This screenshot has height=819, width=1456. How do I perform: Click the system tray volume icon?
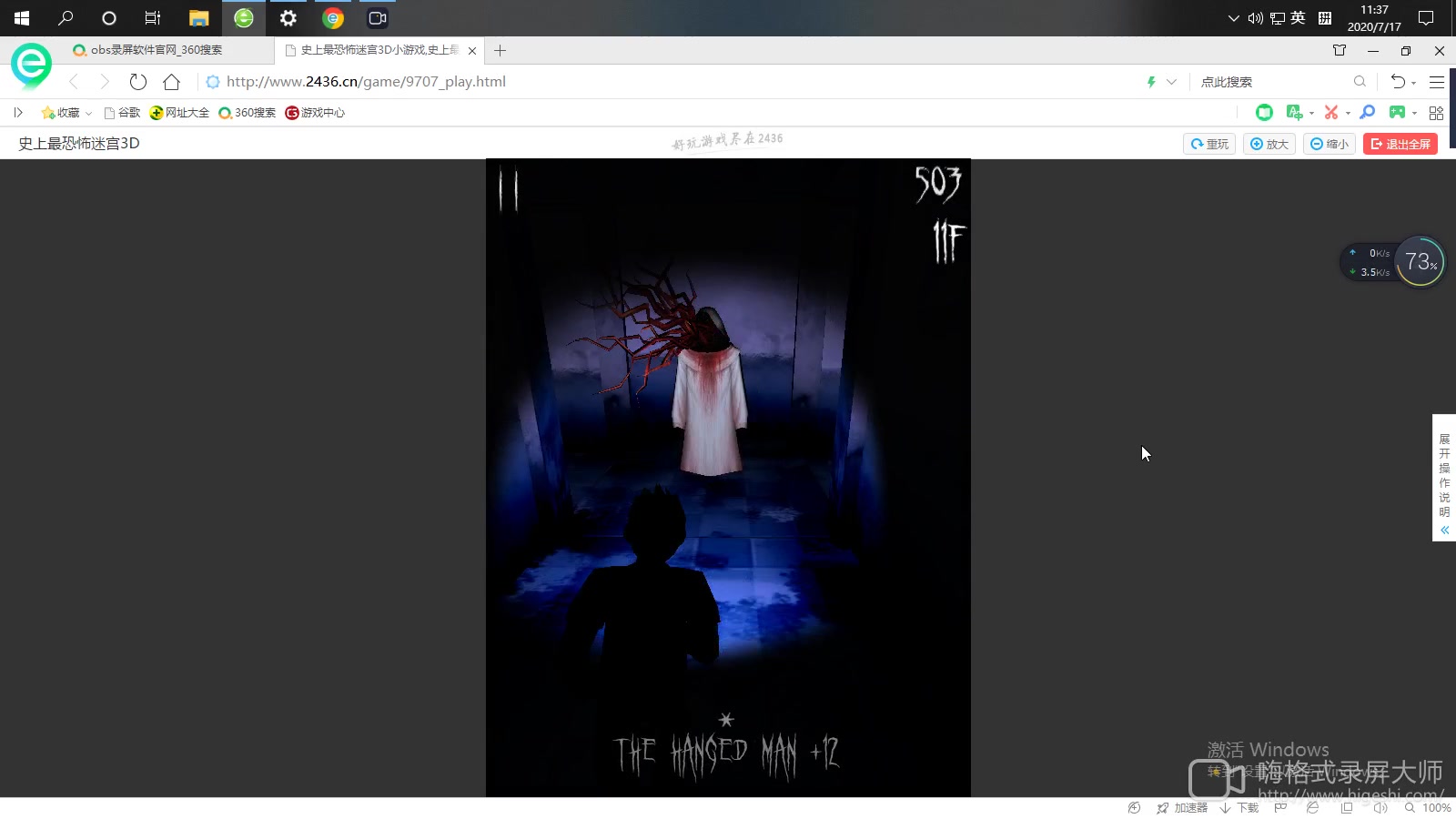(1256, 18)
